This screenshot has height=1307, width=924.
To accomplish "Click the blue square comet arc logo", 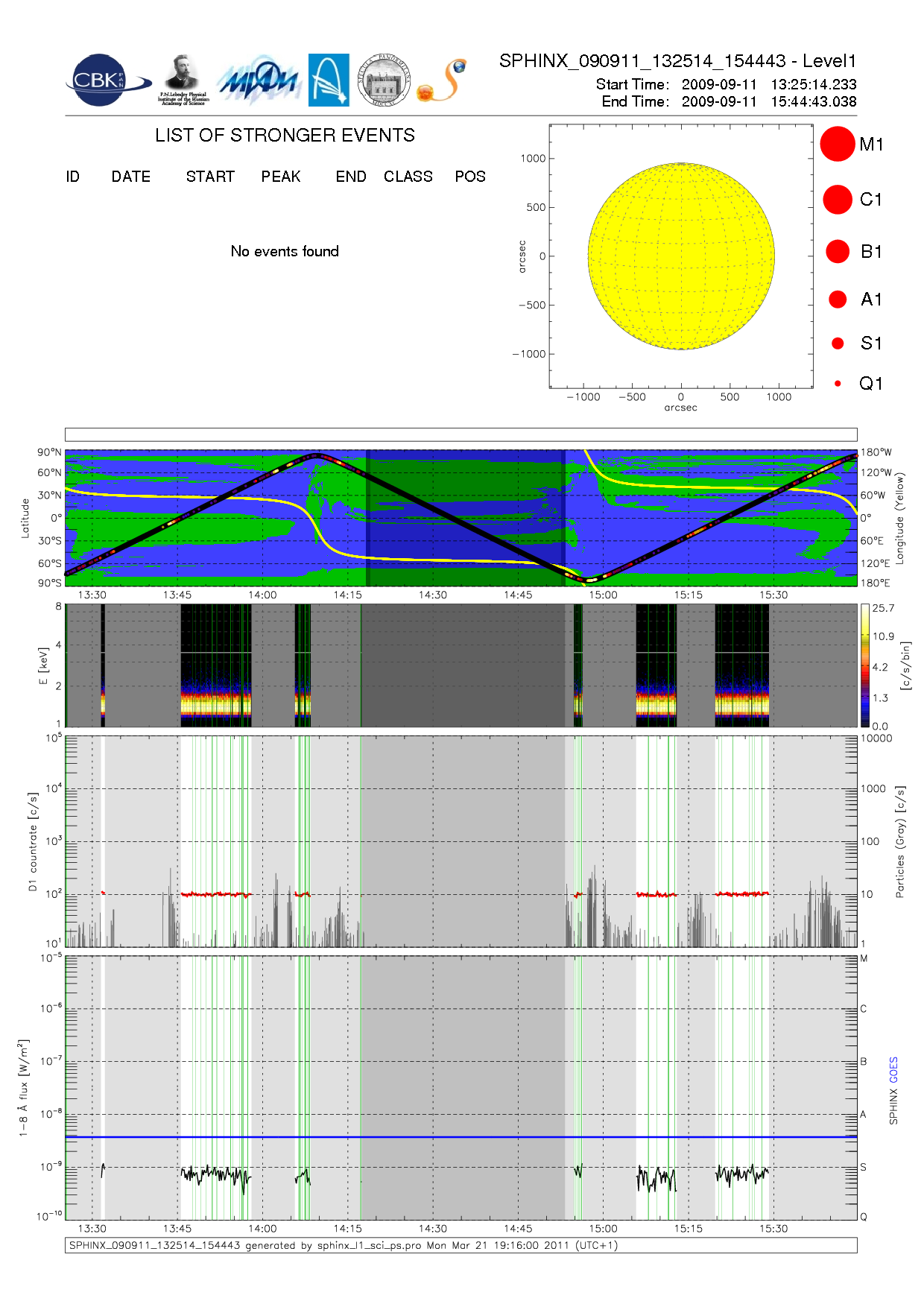I will pos(329,80).
